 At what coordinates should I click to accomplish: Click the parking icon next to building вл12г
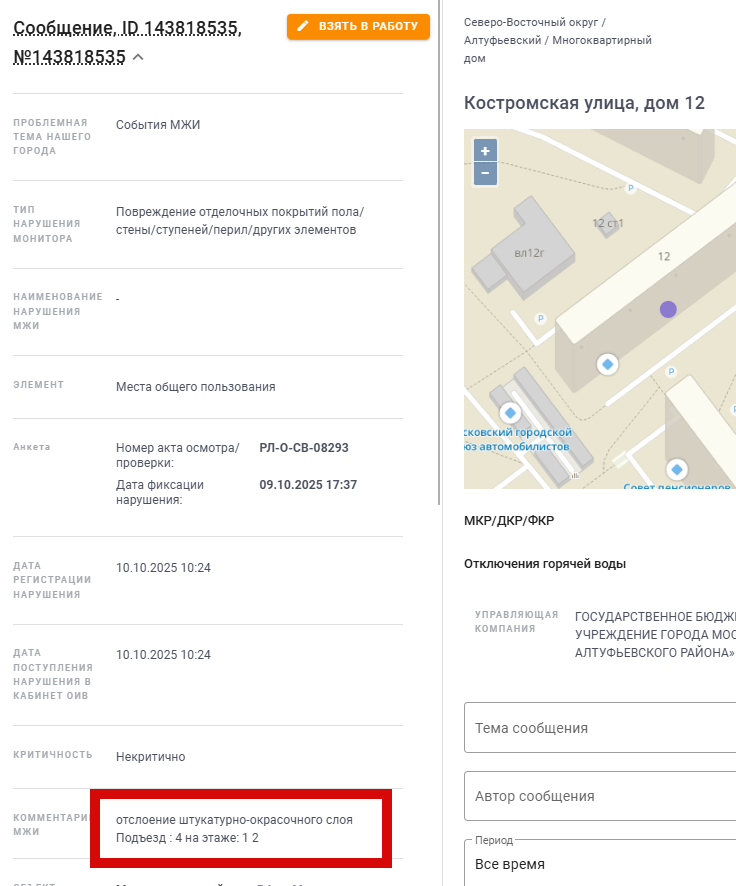pos(541,319)
